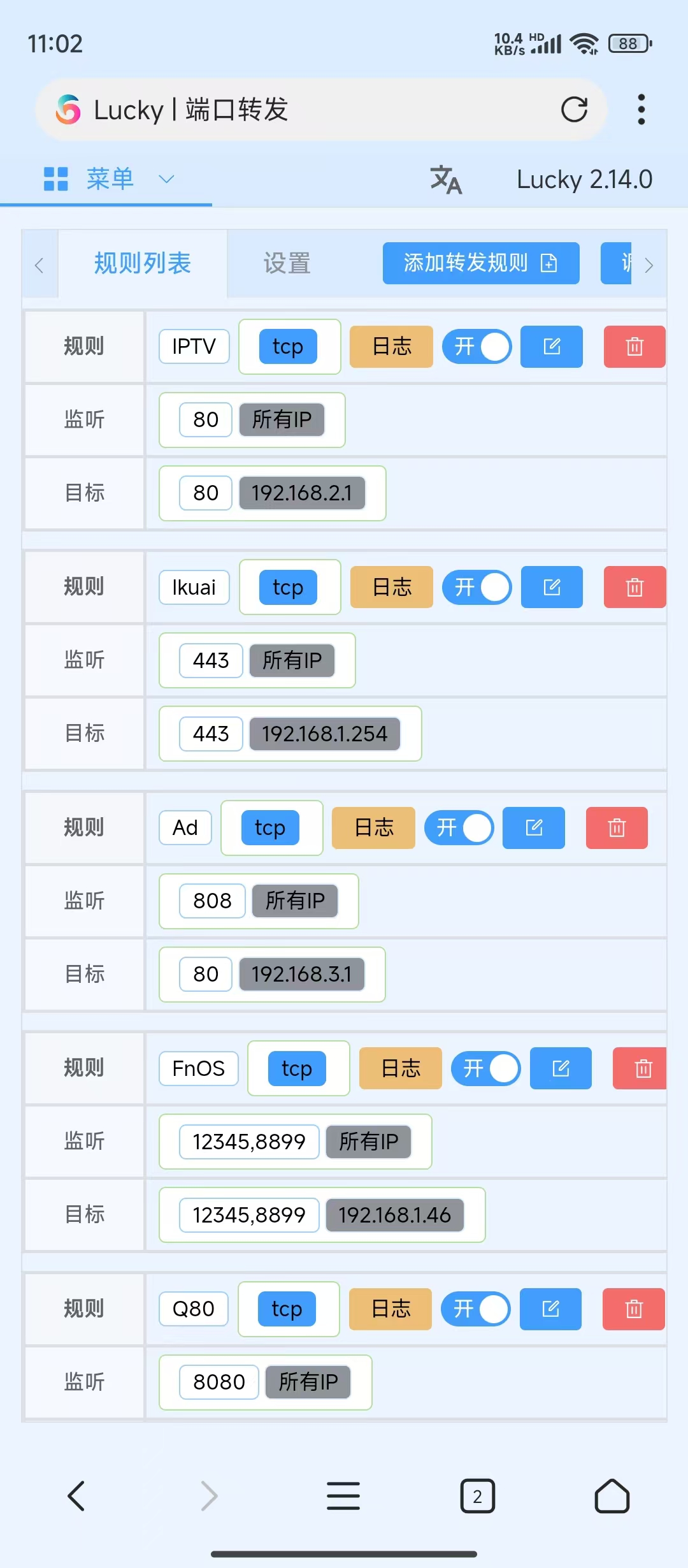This screenshot has height=1568, width=688.
Task: Click the translate language icon
Action: 446,179
